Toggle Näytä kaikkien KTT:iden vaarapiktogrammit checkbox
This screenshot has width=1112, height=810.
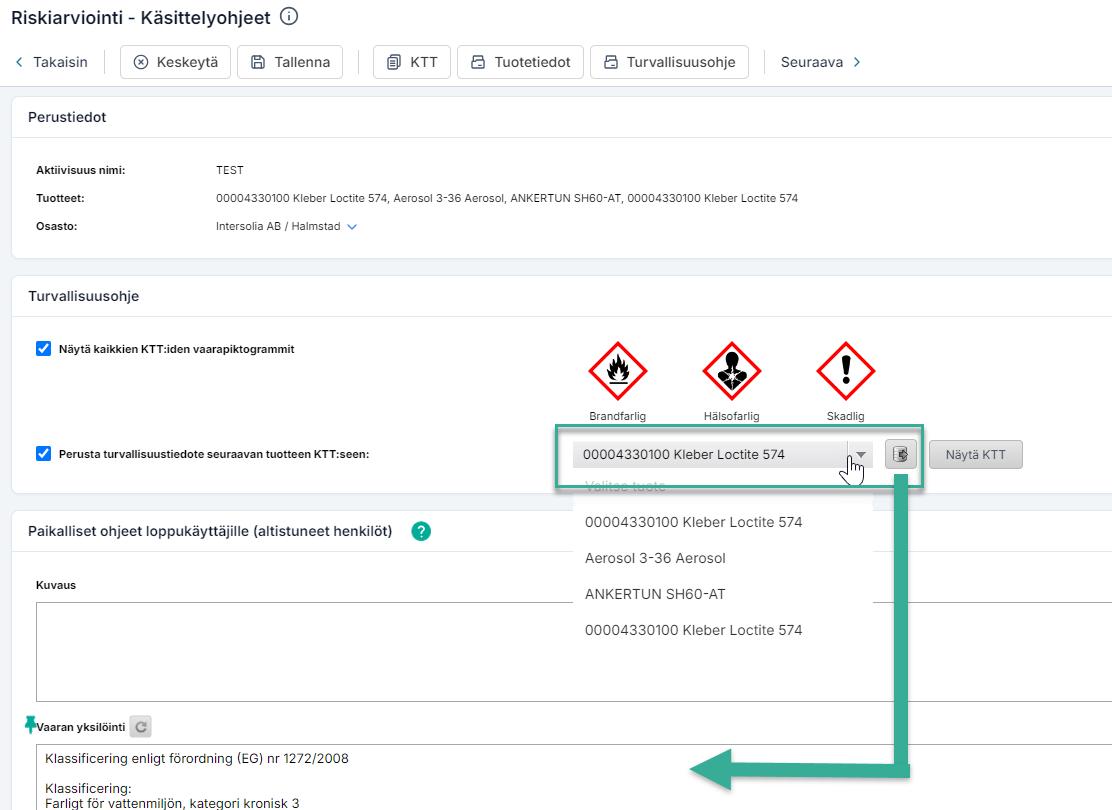coord(43,349)
